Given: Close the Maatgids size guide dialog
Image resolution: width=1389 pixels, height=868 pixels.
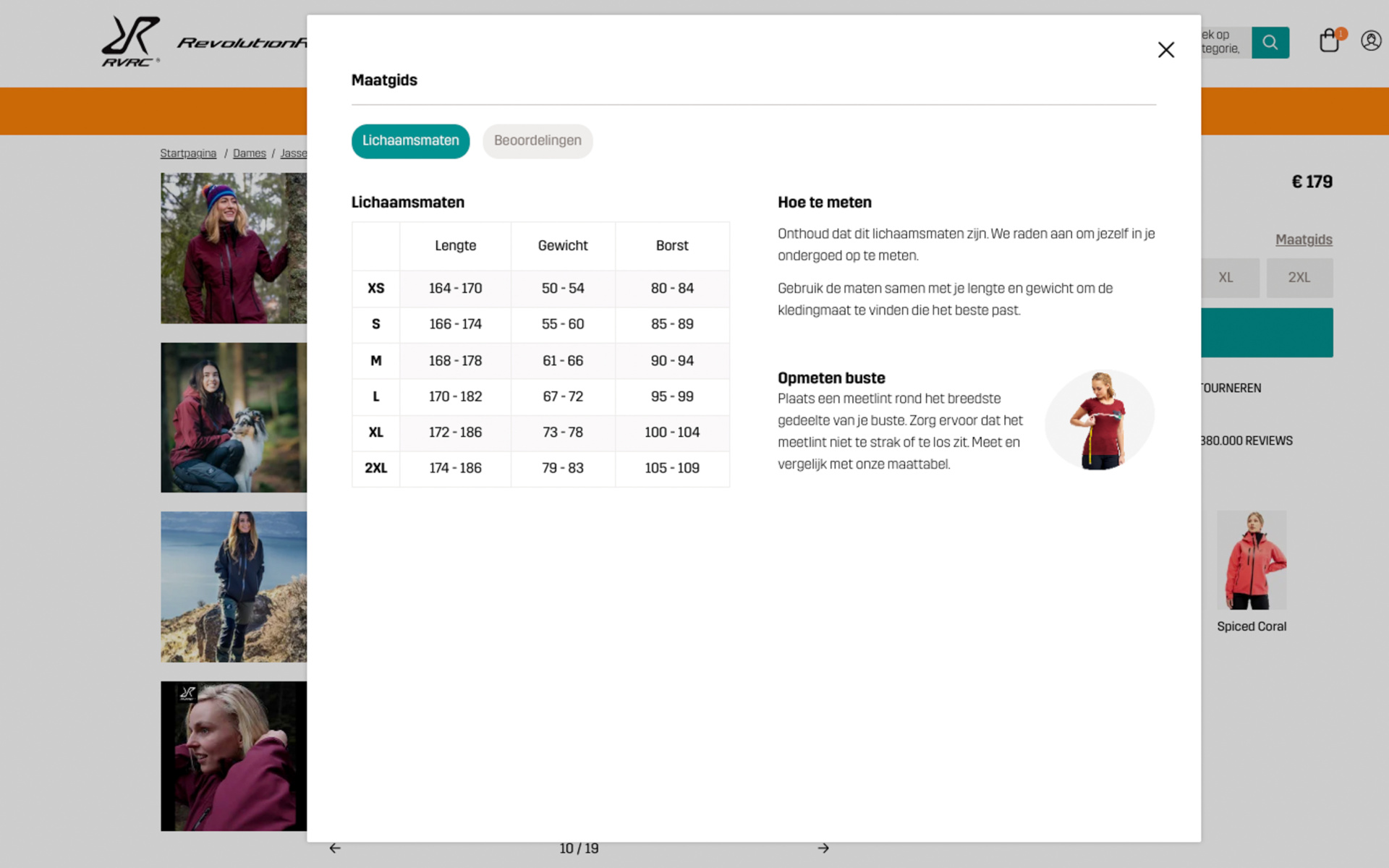Looking at the screenshot, I should click(x=1165, y=50).
